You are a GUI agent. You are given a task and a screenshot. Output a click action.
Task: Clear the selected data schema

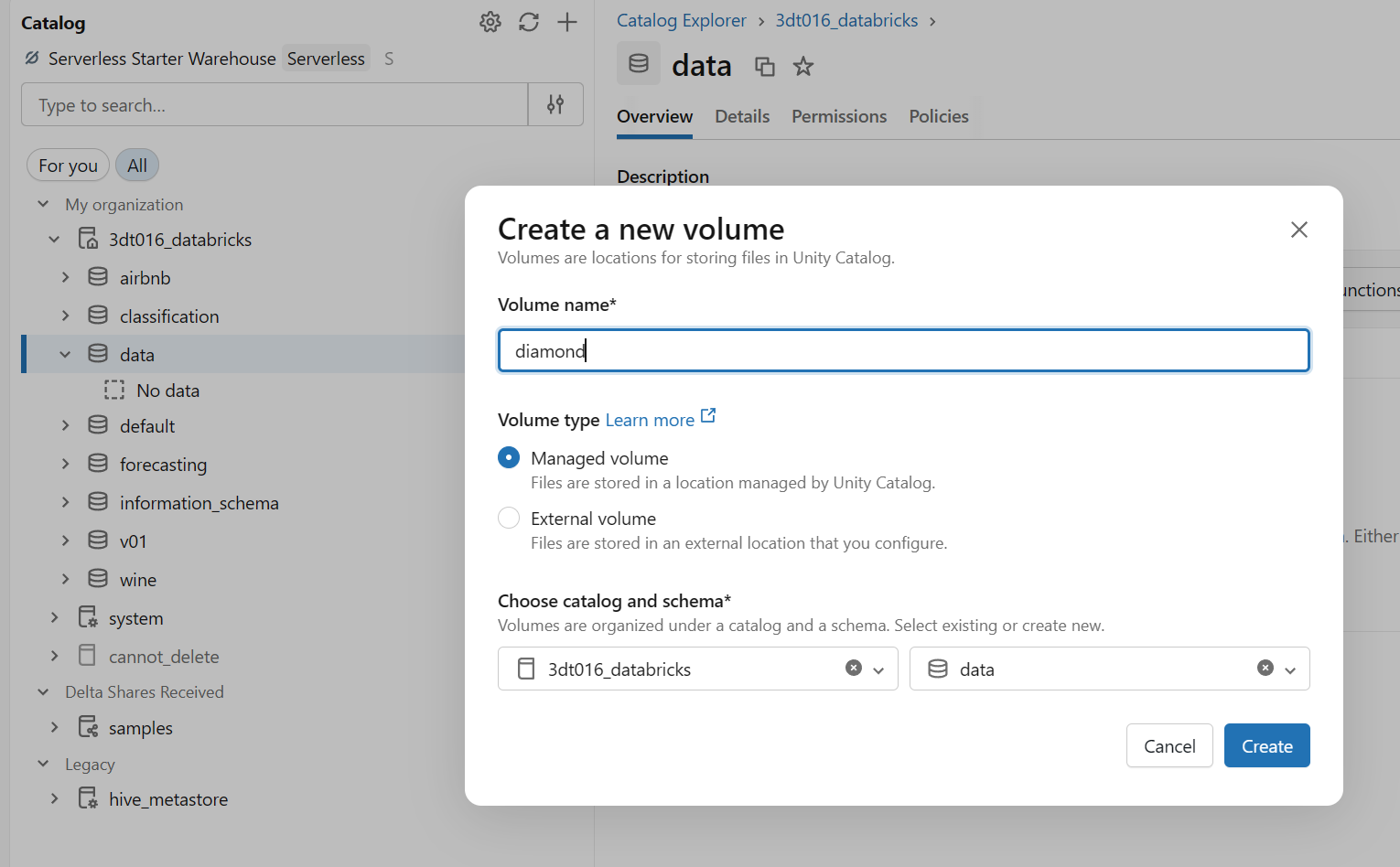(1265, 669)
